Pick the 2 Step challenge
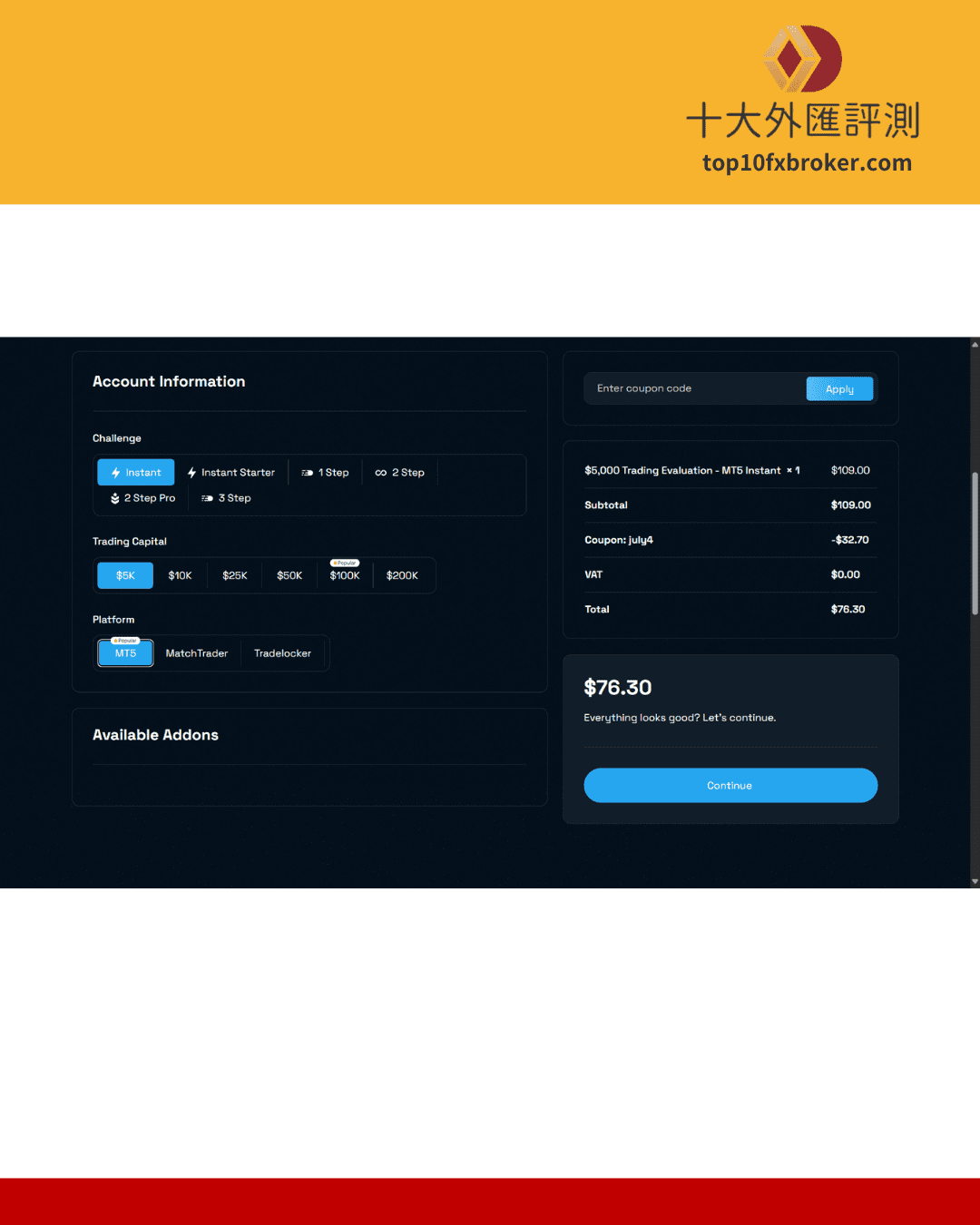This screenshot has width=980, height=1225. point(400,473)
